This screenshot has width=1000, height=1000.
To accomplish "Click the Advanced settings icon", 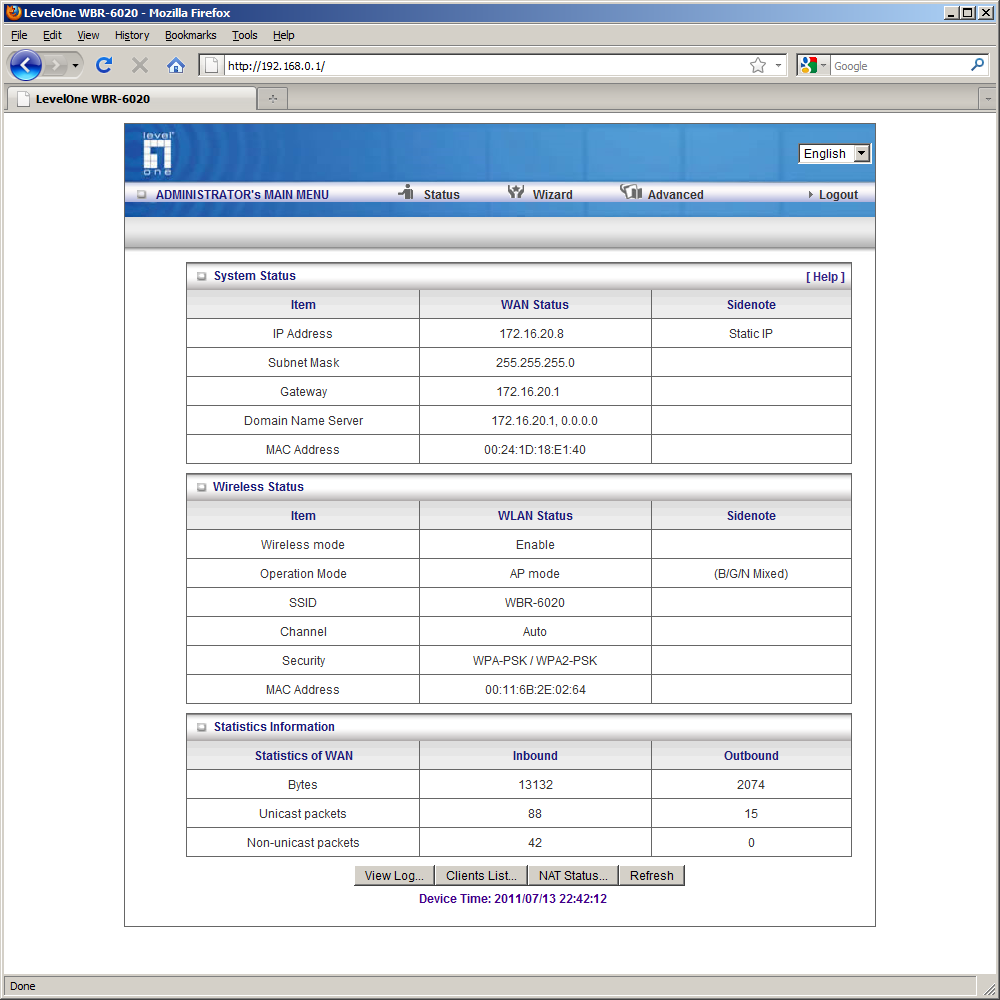I will [x=631, y=192].
